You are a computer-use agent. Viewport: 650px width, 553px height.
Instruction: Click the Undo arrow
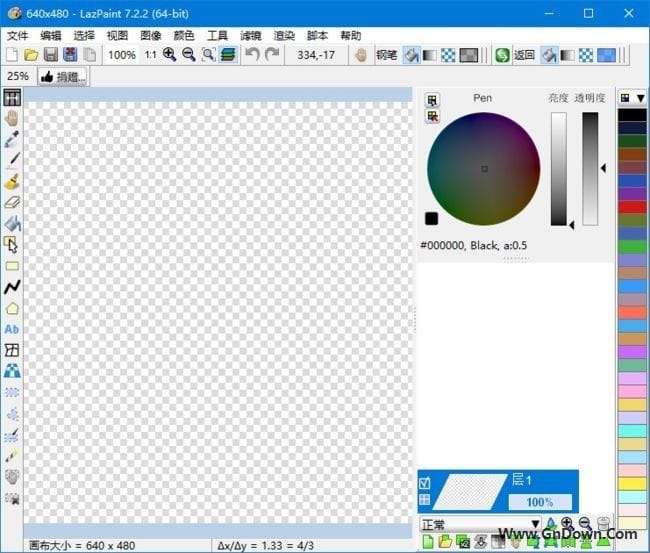252,54
